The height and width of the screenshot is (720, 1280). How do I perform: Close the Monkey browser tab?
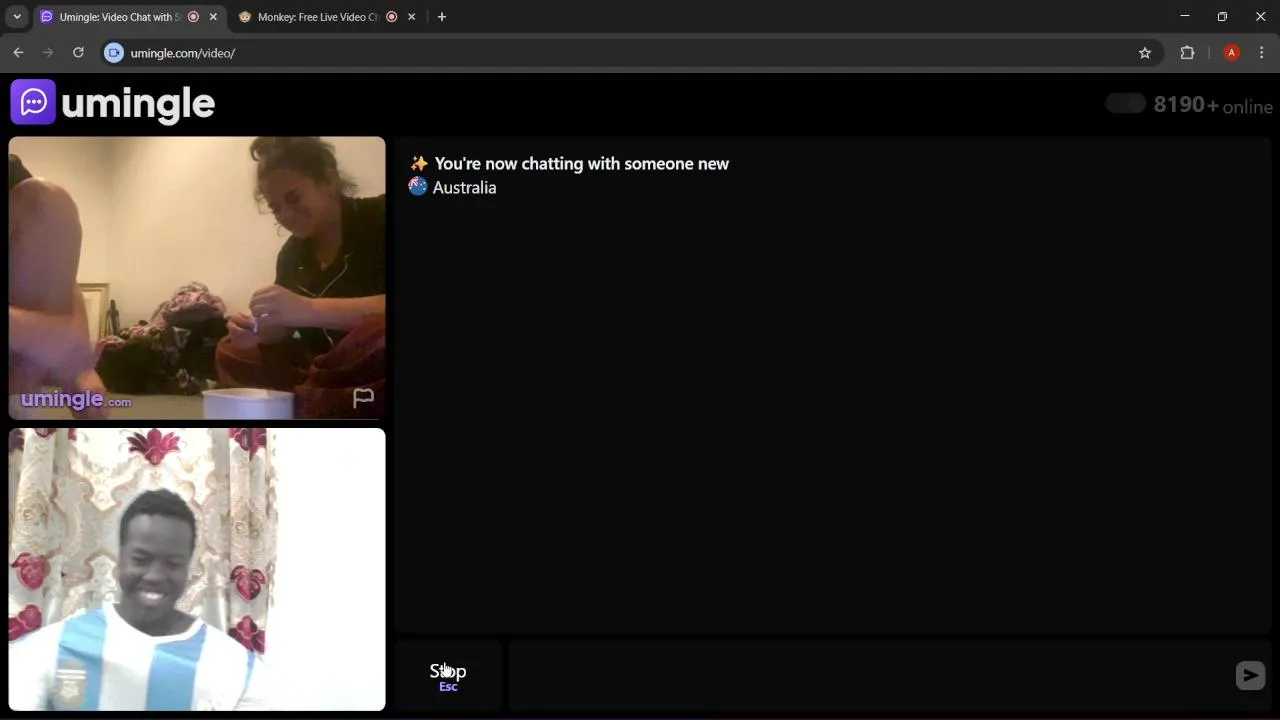(x=411, y=17)
